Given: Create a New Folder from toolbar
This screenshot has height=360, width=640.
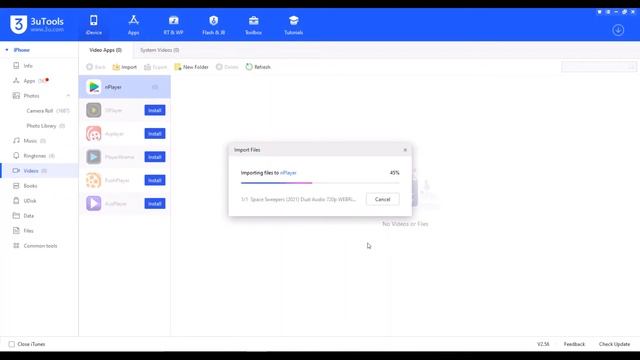Looking at the screenshot, I should pos(191,67).
